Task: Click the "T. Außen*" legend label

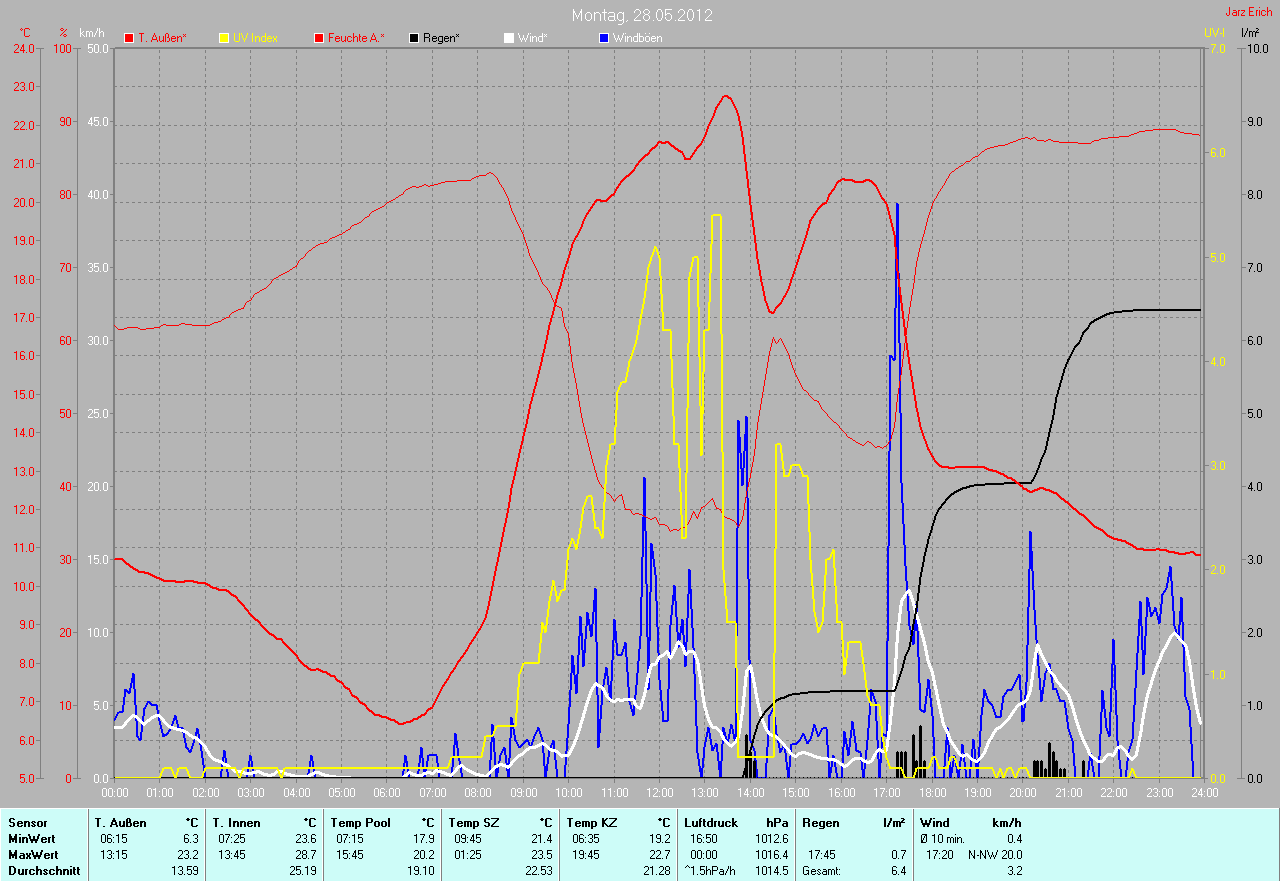Action: [162, 38]
